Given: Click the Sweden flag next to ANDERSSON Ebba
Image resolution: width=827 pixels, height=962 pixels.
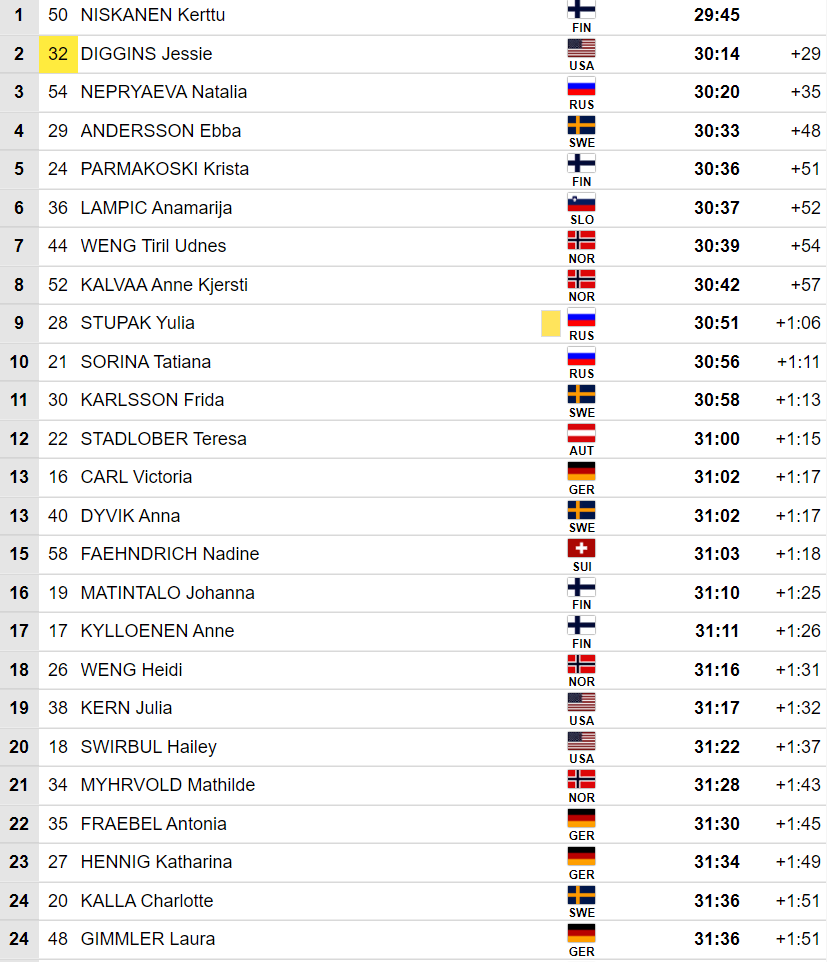Looking at the screenshot, I should (581, 125).
